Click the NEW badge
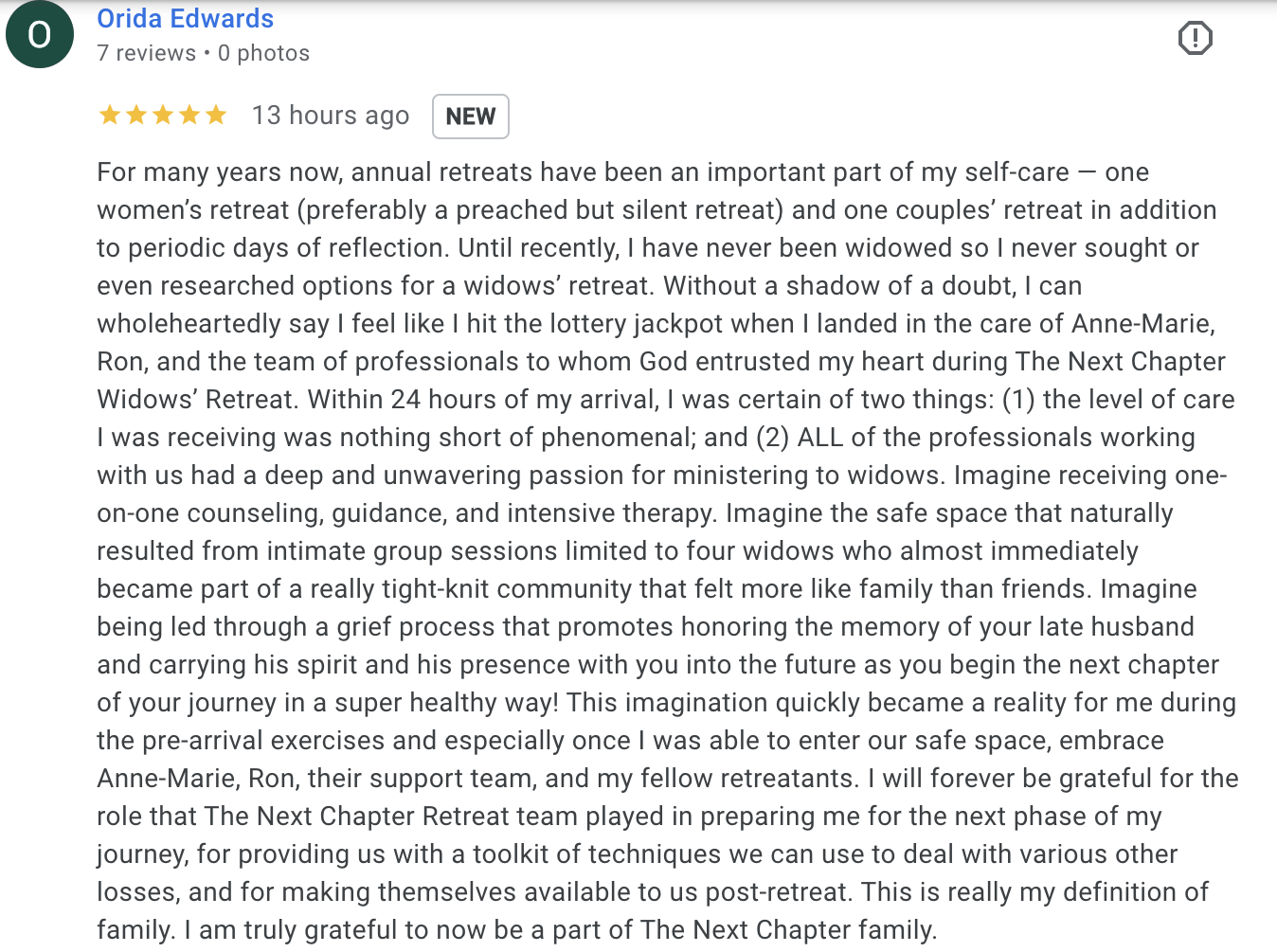This screenshot has width=1277, height=952. (471, 117)
